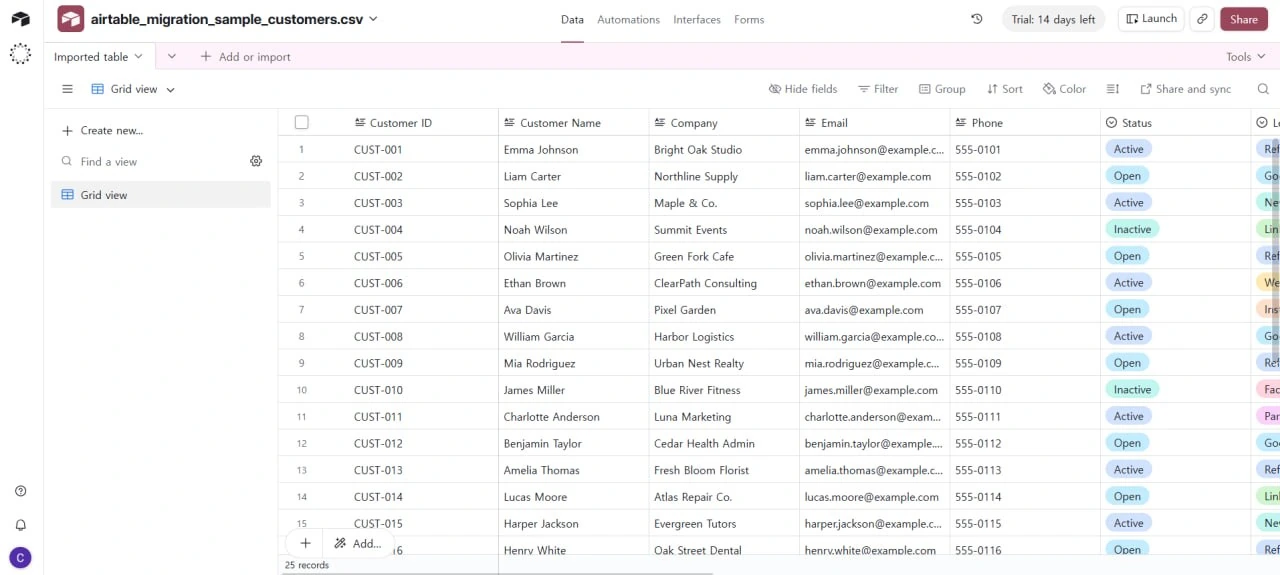Click the copy link icon button
The height and width of the screenshot is (575, 1280).
pyautogui.click(x=1203, y=19)
